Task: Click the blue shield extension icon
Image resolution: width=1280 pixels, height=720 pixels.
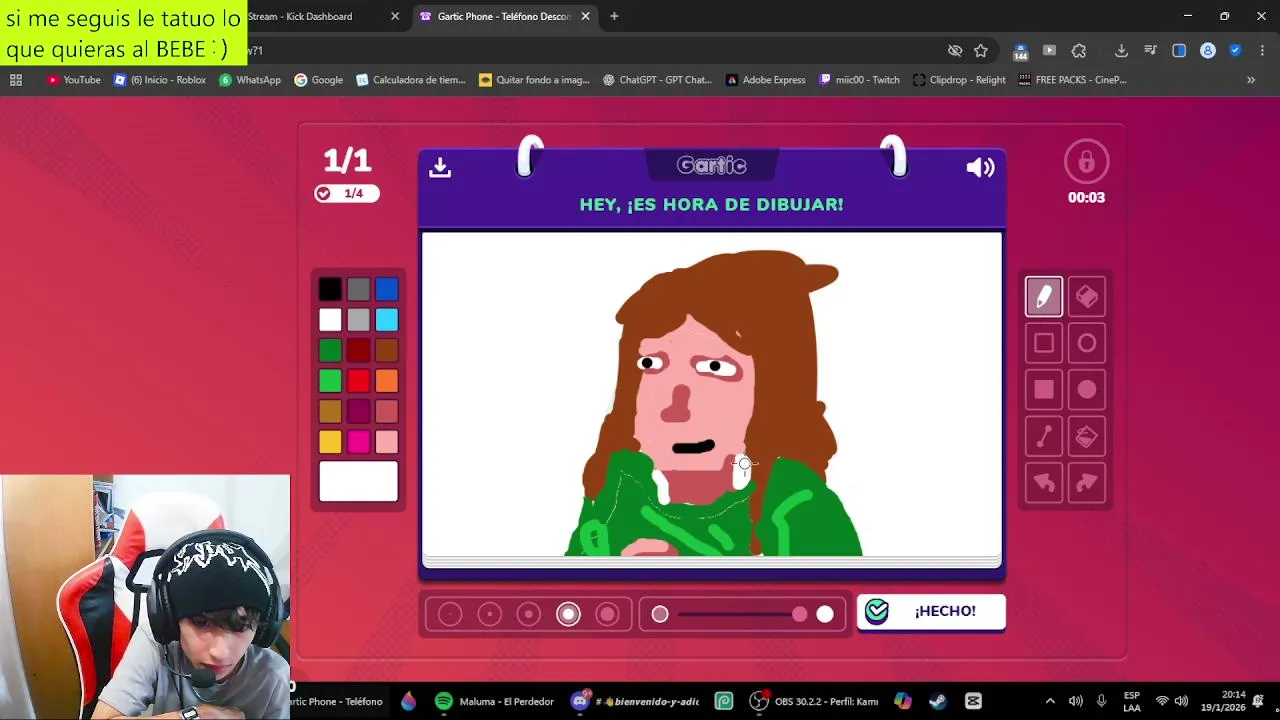Action: pyautogui.click(x=1236, y=50)
